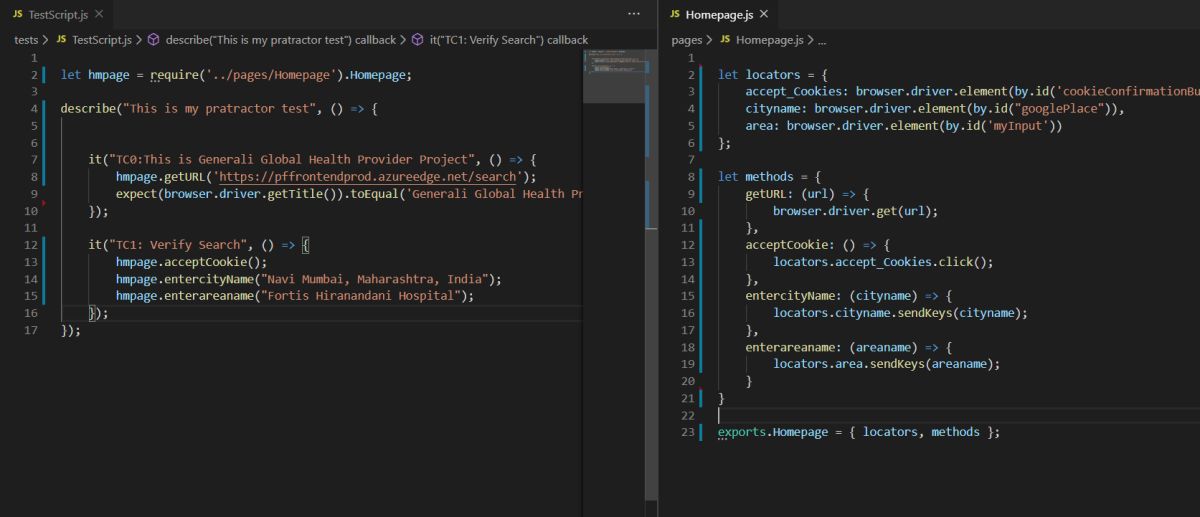The image size is (1200, 517).
Task: Click the JS icon in Homepage.js breadcrumb
Action: click(725, 40)
